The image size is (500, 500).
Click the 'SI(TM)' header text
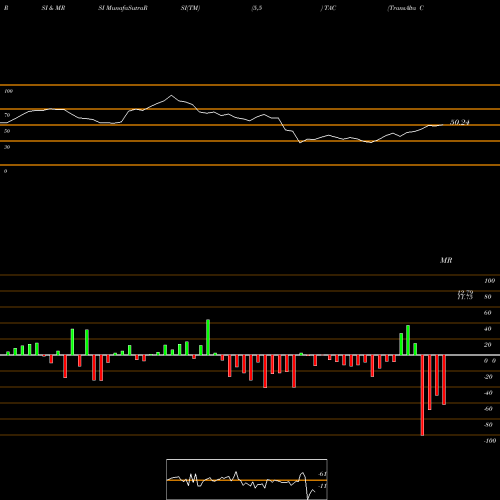click(190, 8)
